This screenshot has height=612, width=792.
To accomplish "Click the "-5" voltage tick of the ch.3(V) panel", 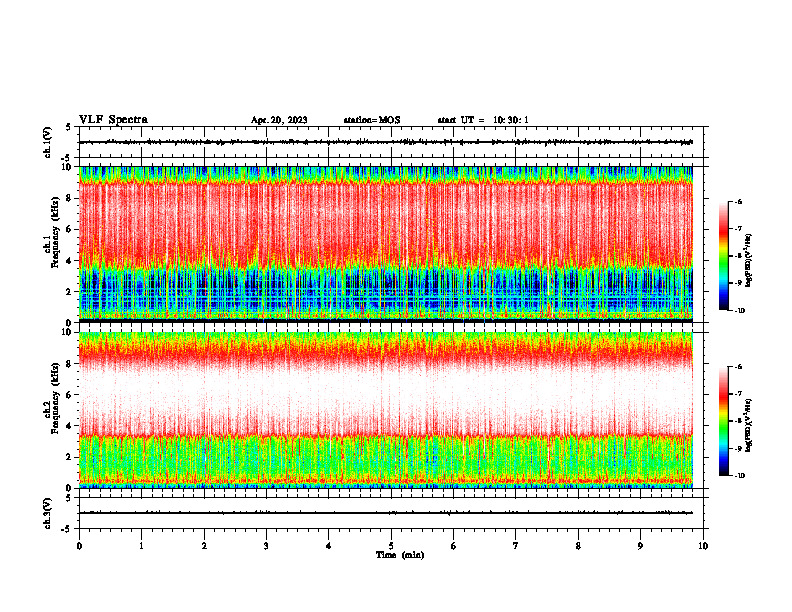I will 67,529.
